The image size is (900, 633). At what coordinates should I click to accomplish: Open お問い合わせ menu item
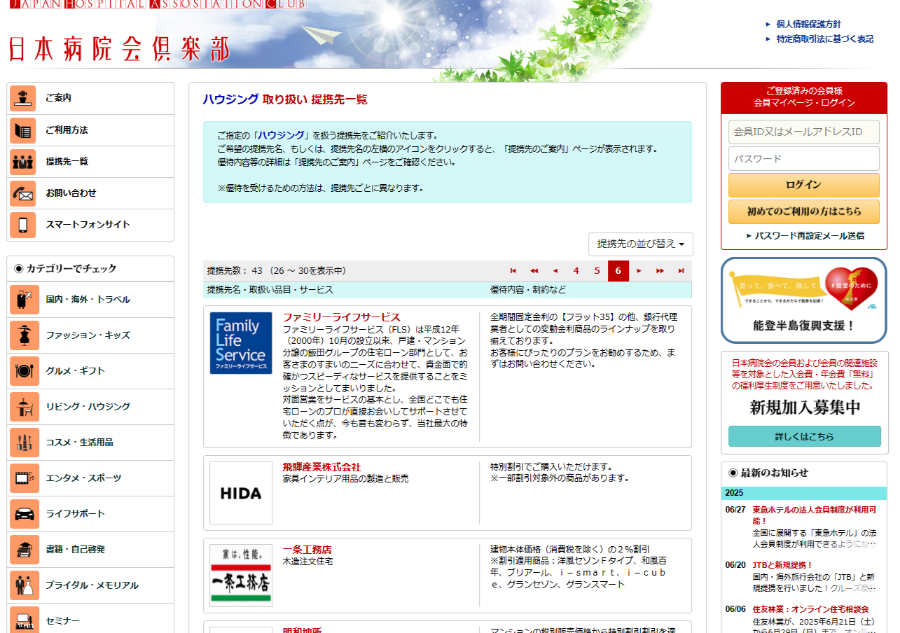pyautogui.click(x=90, y=193)
